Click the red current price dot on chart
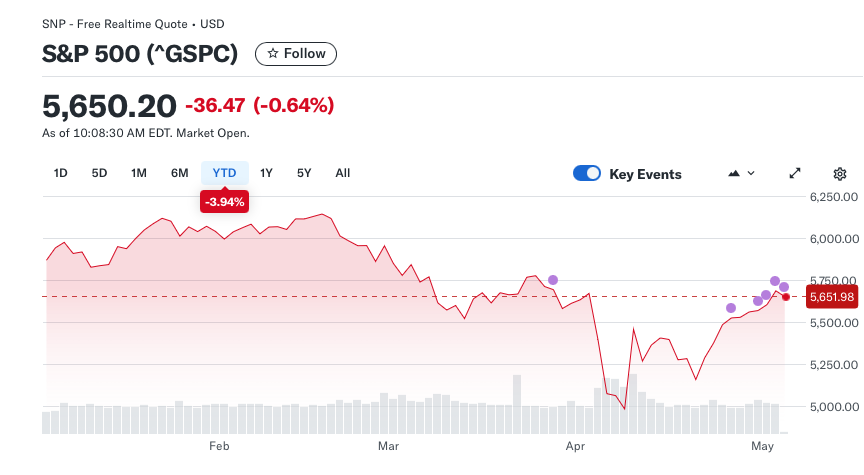The image size is (864, 475). click(786, 297)
